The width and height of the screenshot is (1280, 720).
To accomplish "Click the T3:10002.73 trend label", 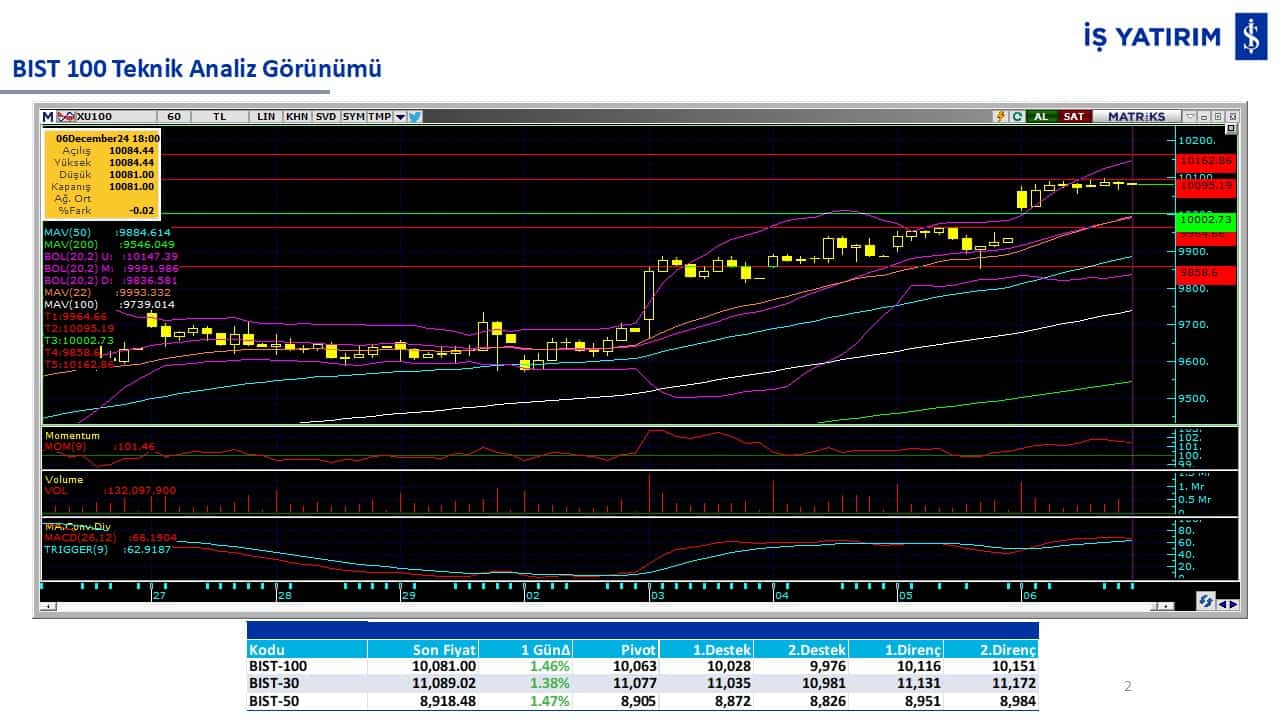I will (80, 340).
